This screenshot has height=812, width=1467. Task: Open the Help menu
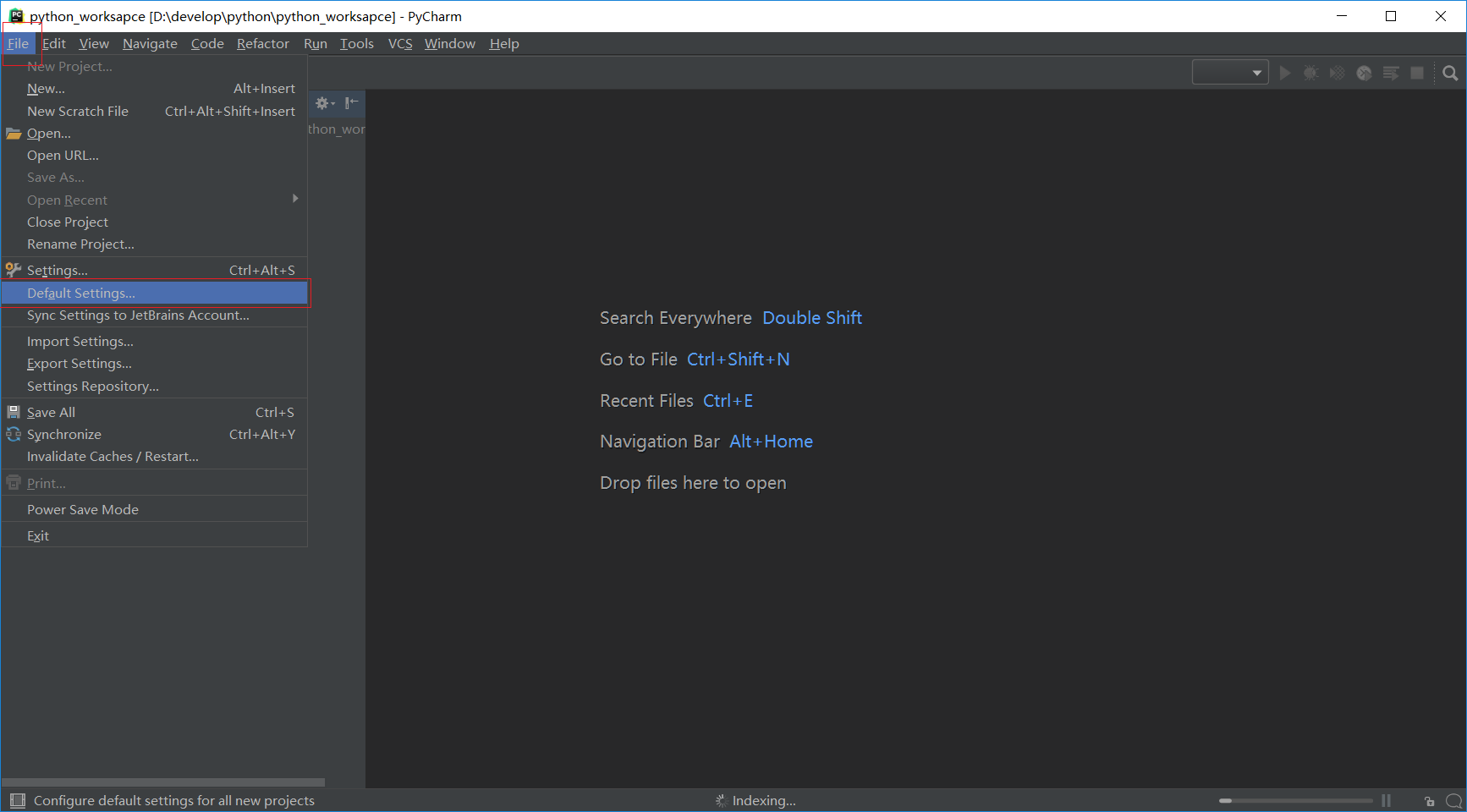504,43
